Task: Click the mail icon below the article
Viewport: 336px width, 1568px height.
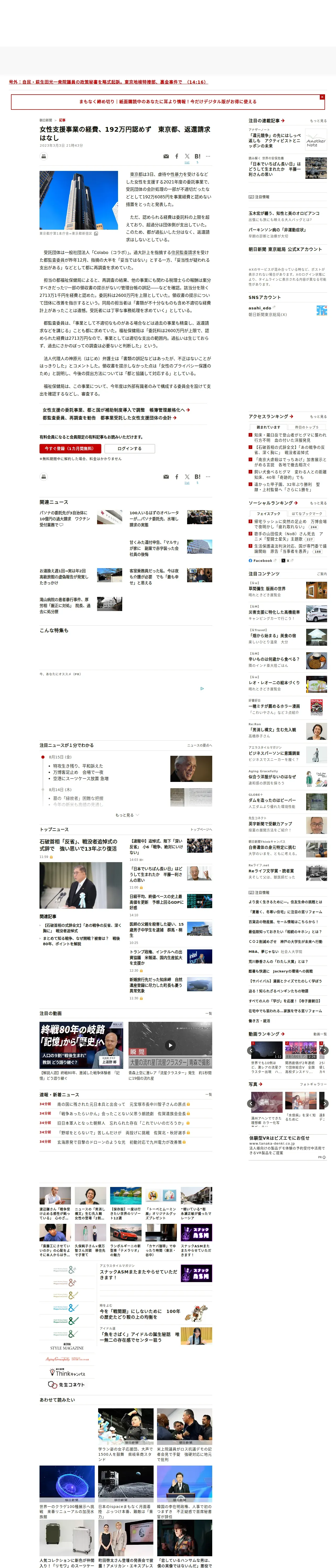Action: click(166, 477)
